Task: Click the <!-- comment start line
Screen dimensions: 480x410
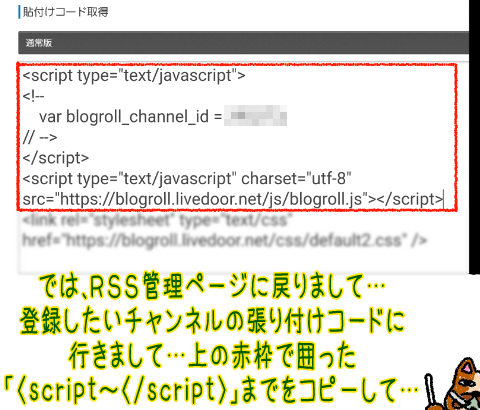Action: click(33, 96)
